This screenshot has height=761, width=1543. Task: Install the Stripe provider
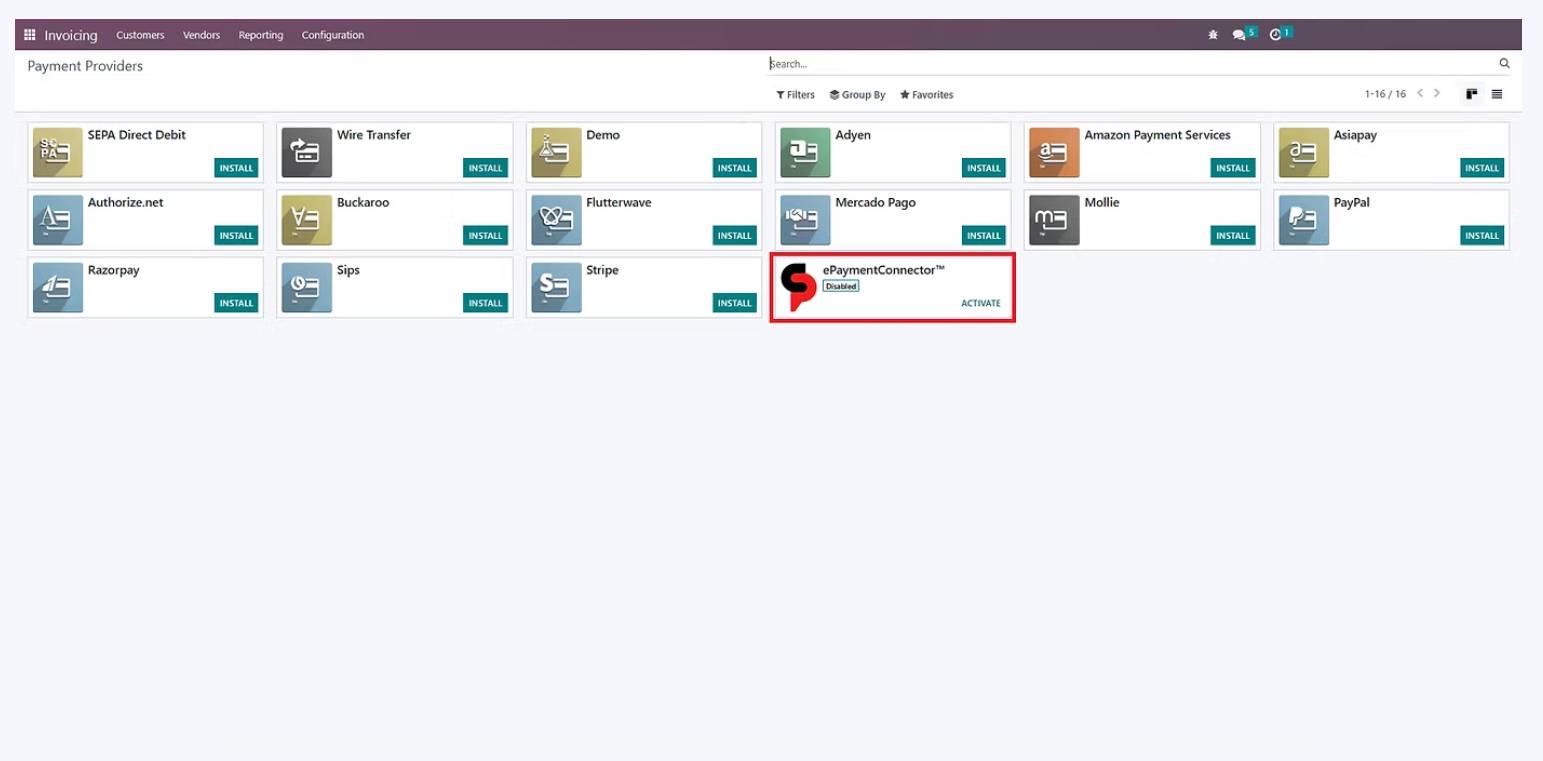coord(735,302)
